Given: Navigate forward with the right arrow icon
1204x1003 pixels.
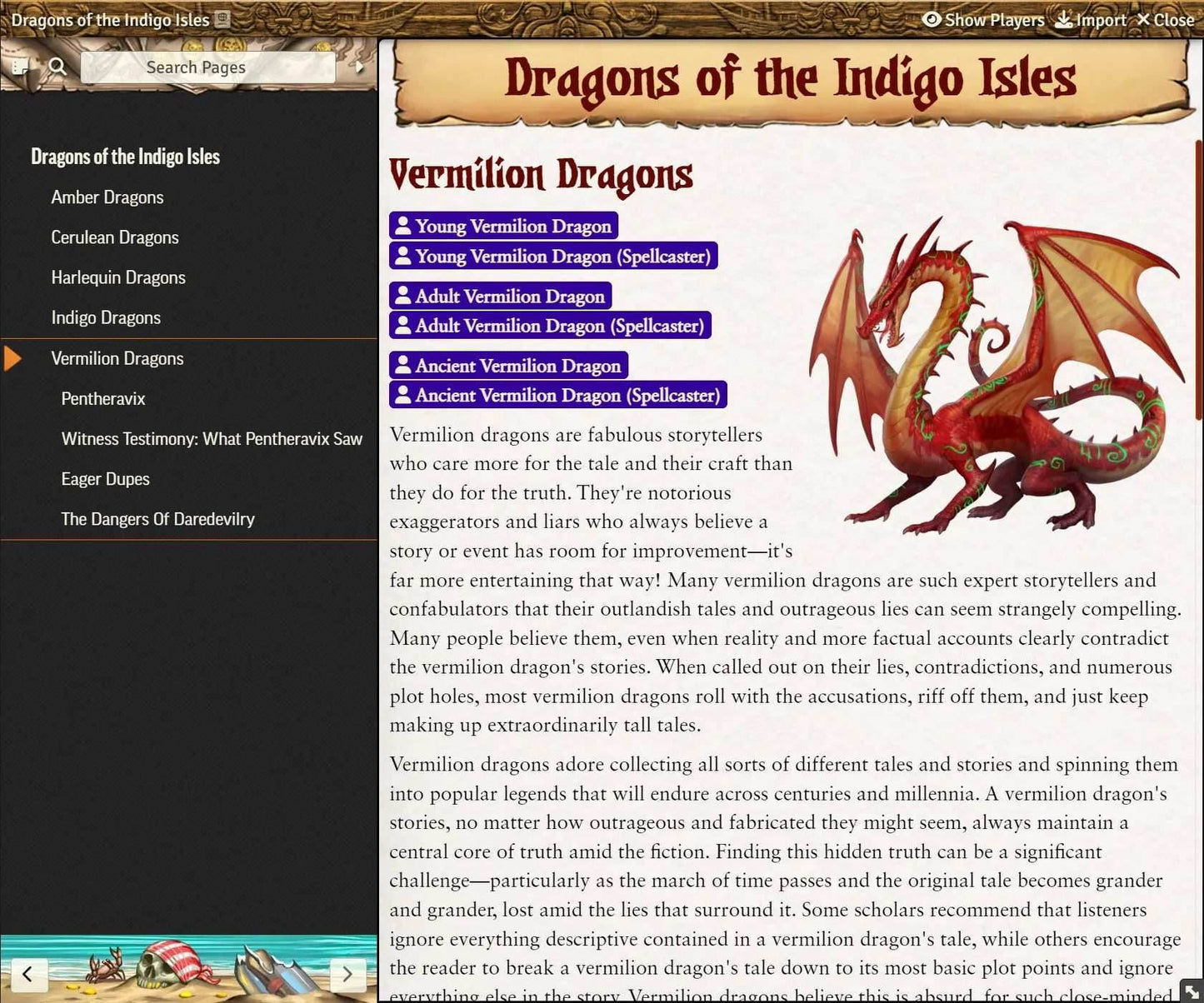Looking at the screenshot, I should 348,974.
